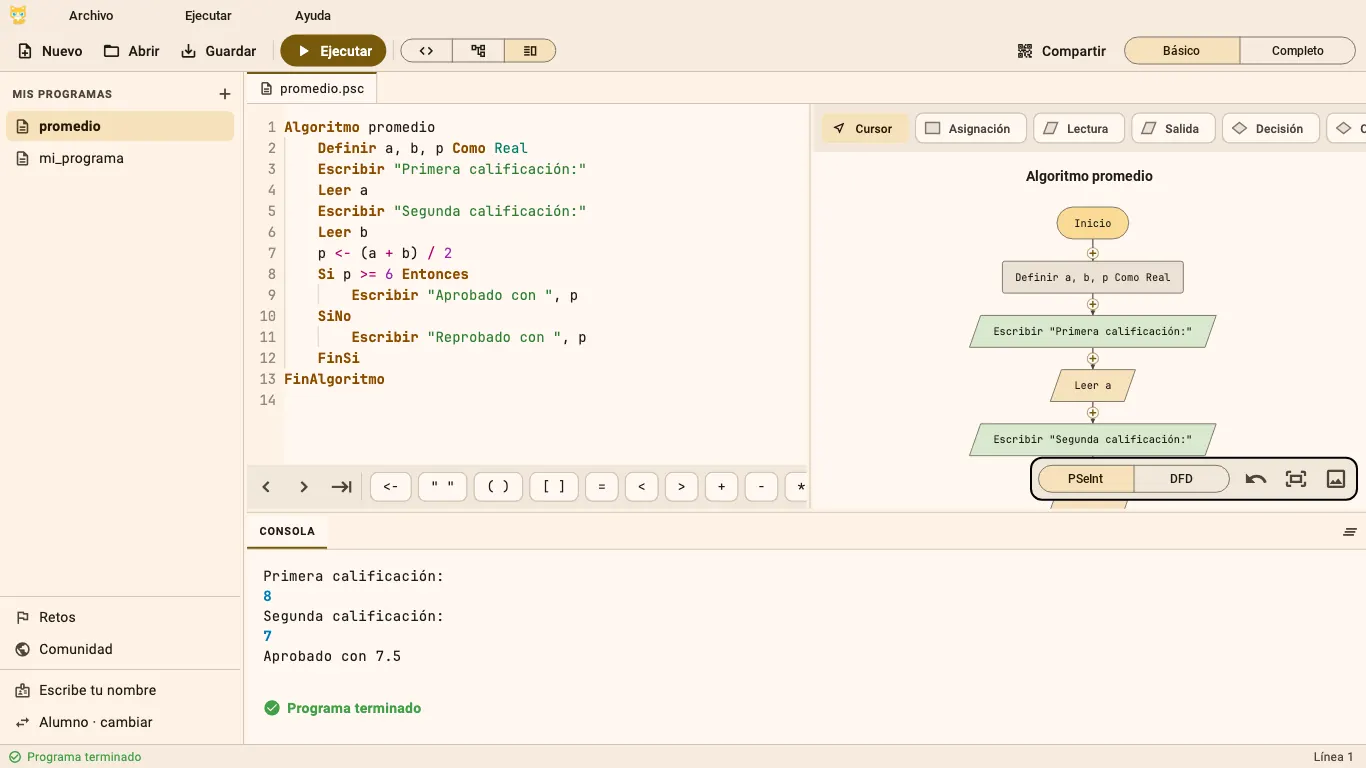The width and height of the screenshot is (1366, 768).
Task: Fit the diagram to the screen
Action: tap(1296, 479)
